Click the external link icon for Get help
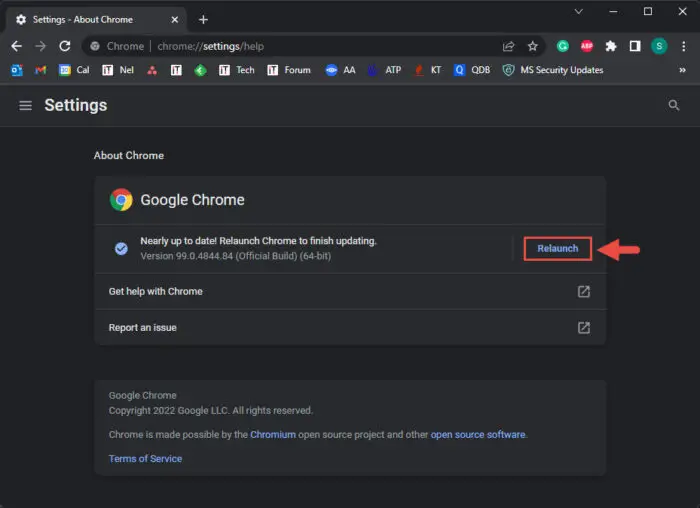Screen dimensions: 700x508 coord(583,291)
